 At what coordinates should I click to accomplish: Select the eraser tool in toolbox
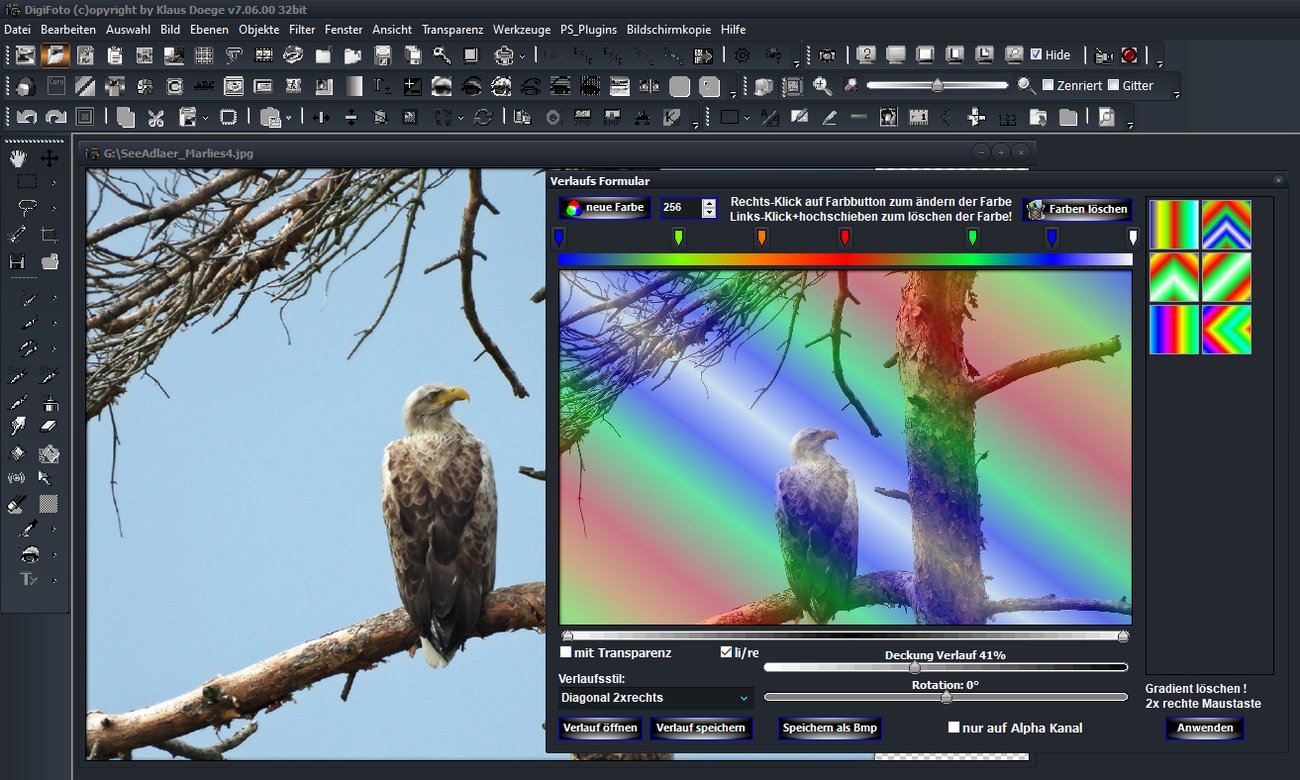point(49,427)
